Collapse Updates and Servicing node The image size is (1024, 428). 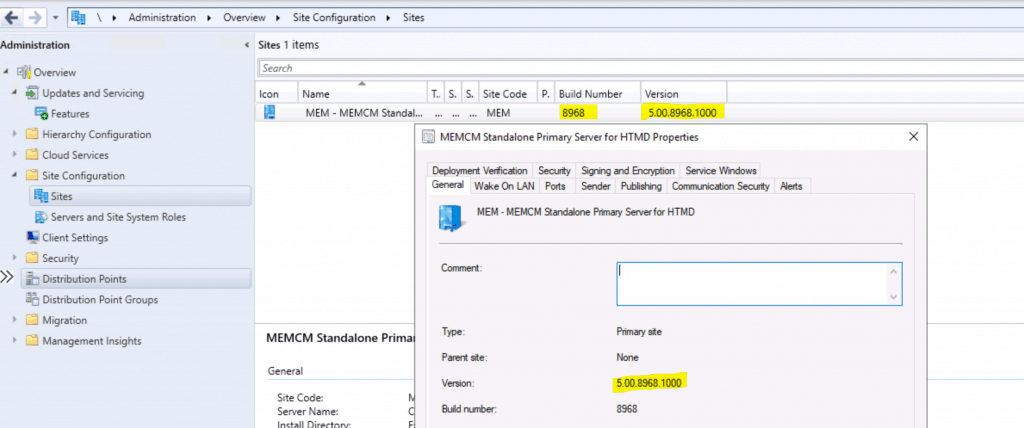coord(14,93)
